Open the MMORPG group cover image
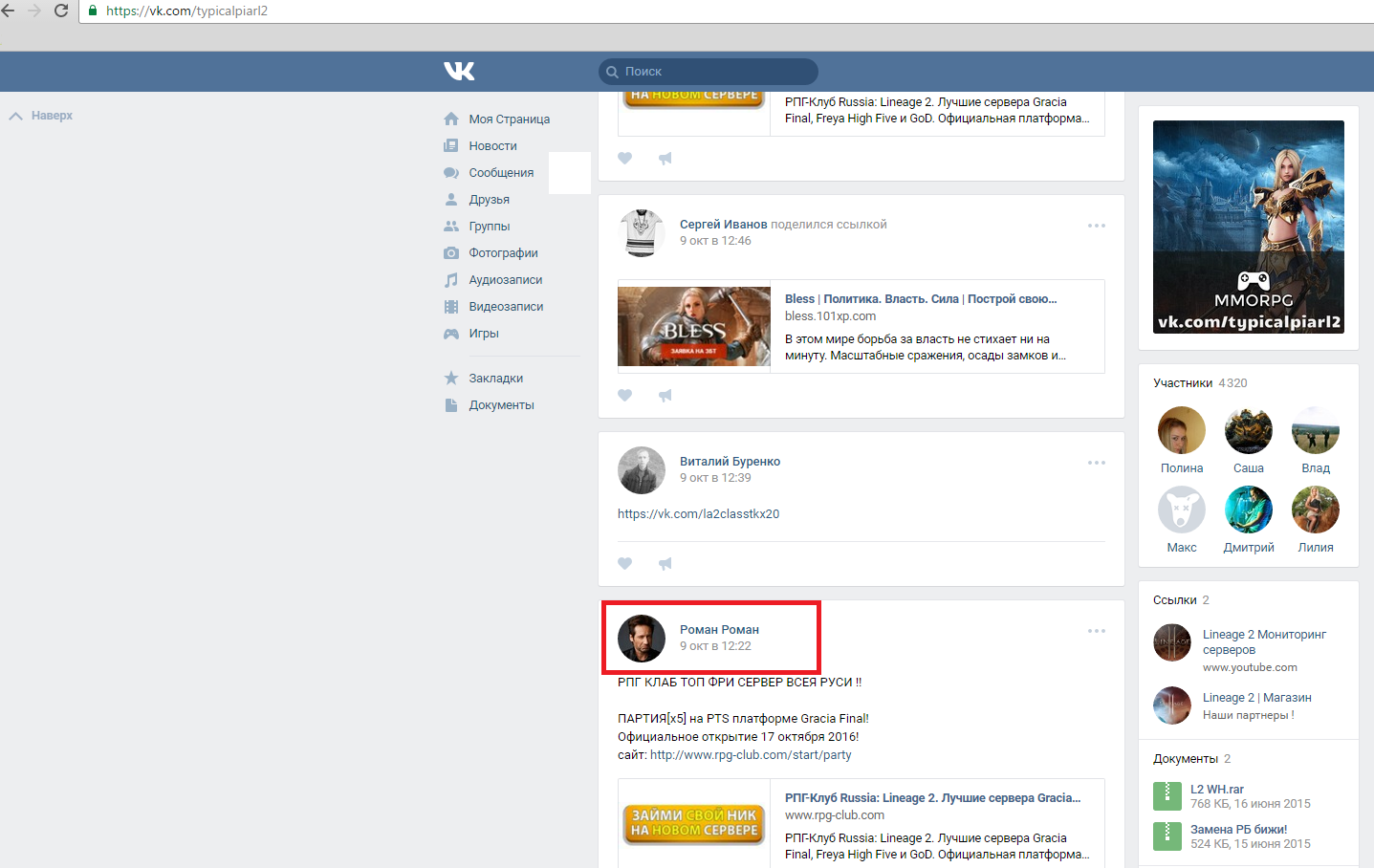This screenshot has height=868, width=1374. click(x=1249, y=228)
